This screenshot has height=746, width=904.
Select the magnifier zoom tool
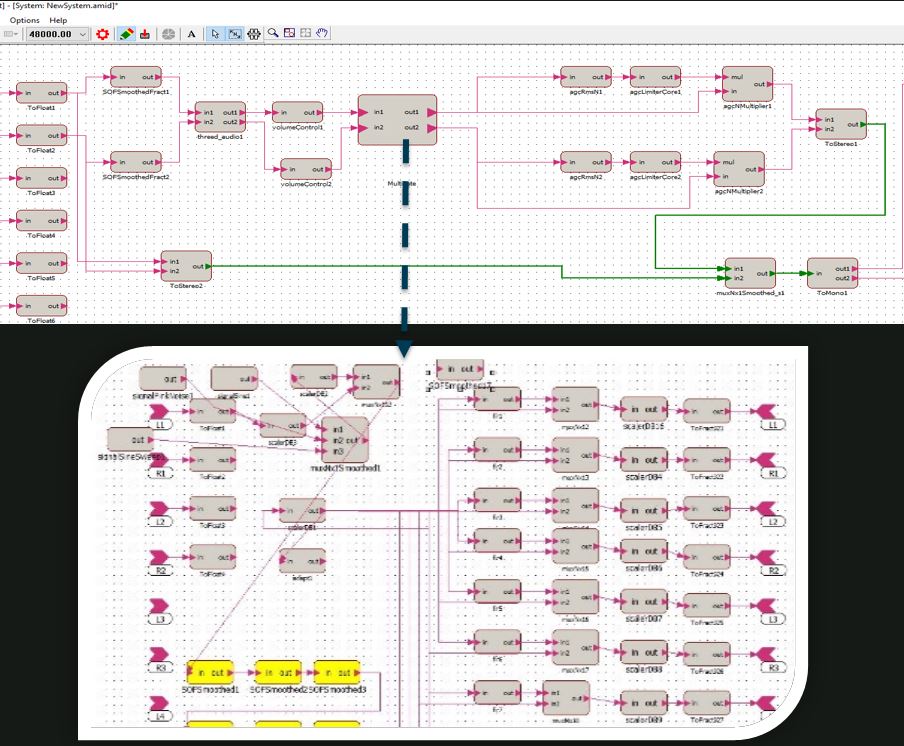point(273,33)
